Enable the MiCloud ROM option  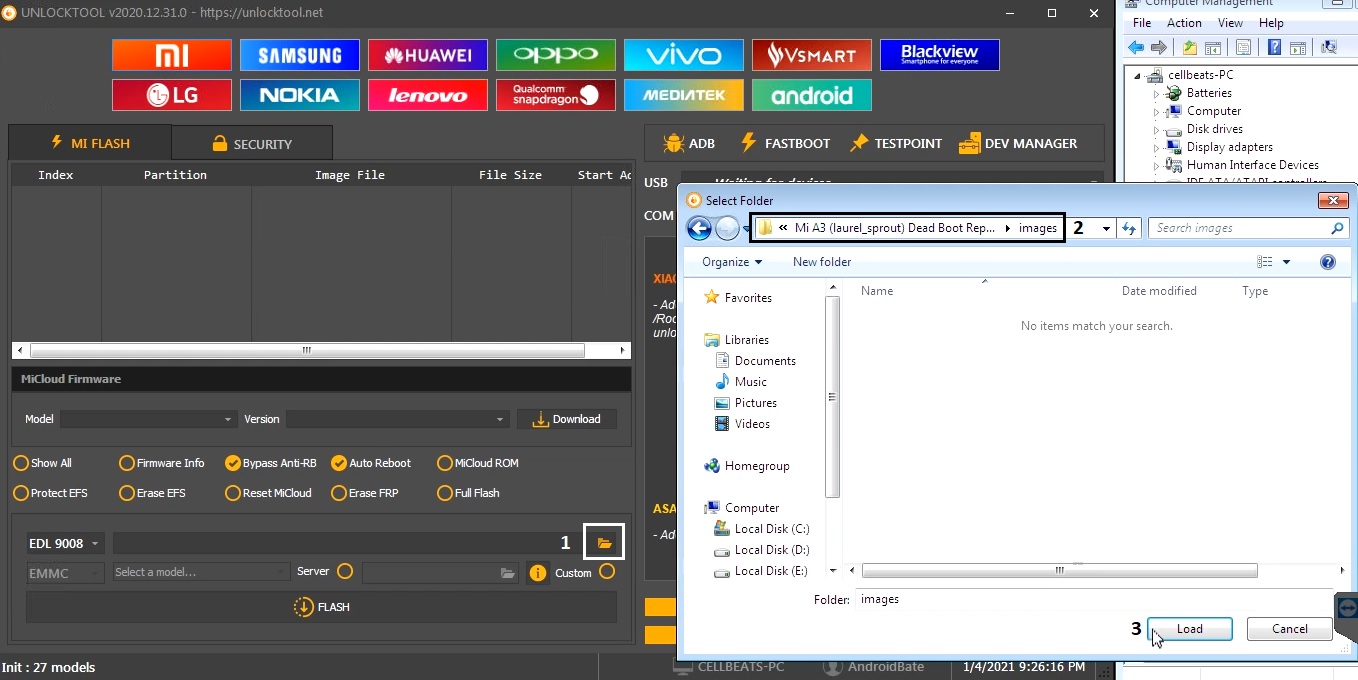click(x=478, y=463)
